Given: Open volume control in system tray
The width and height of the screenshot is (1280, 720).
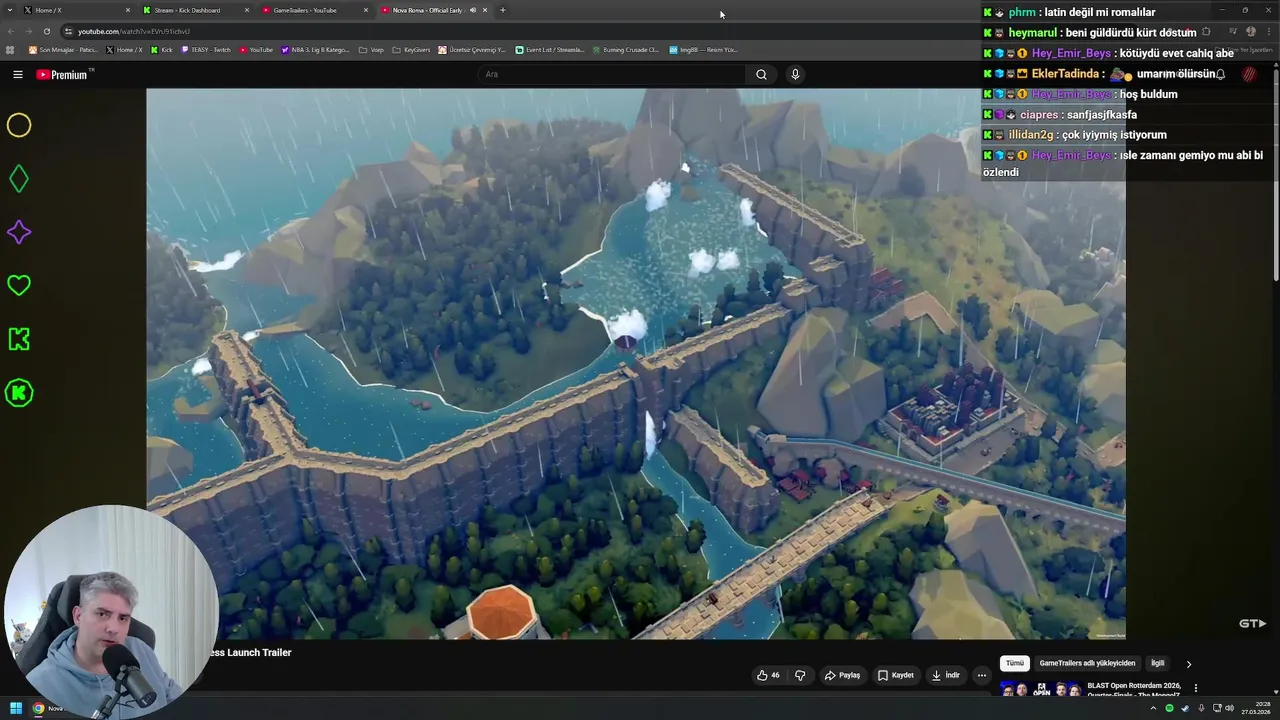Looking at the screenshot, I should pos(1229,708).
